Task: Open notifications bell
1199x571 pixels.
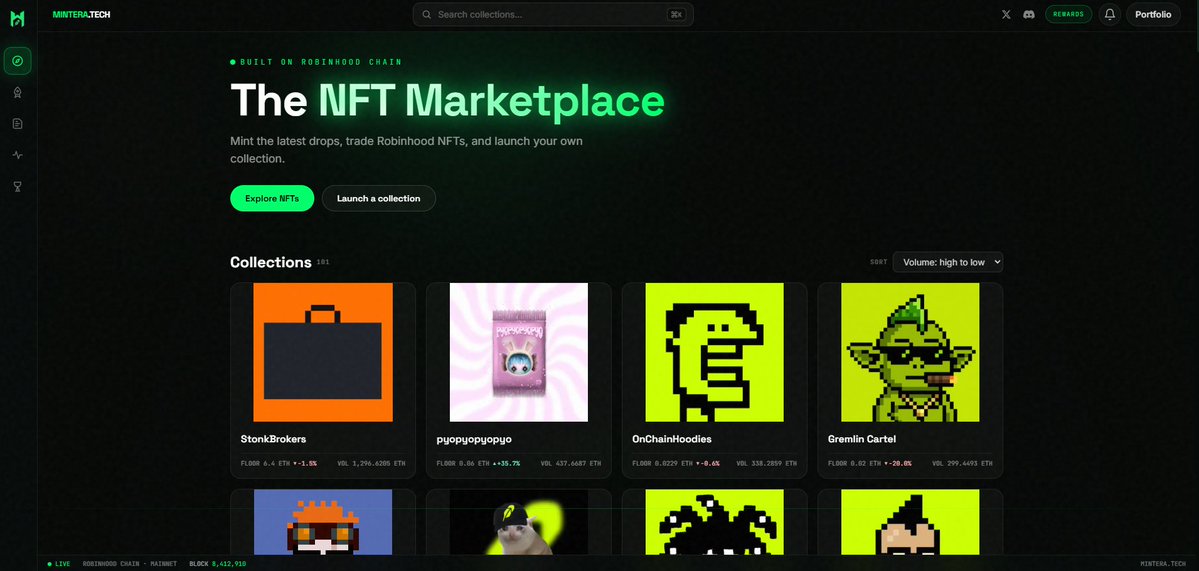Action: 1110,15
